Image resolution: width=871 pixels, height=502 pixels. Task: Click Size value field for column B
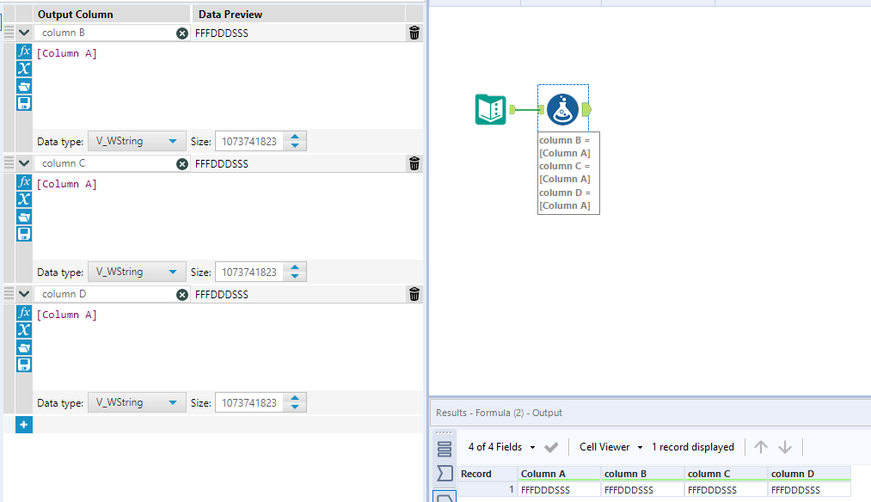(x=249, y=141)
